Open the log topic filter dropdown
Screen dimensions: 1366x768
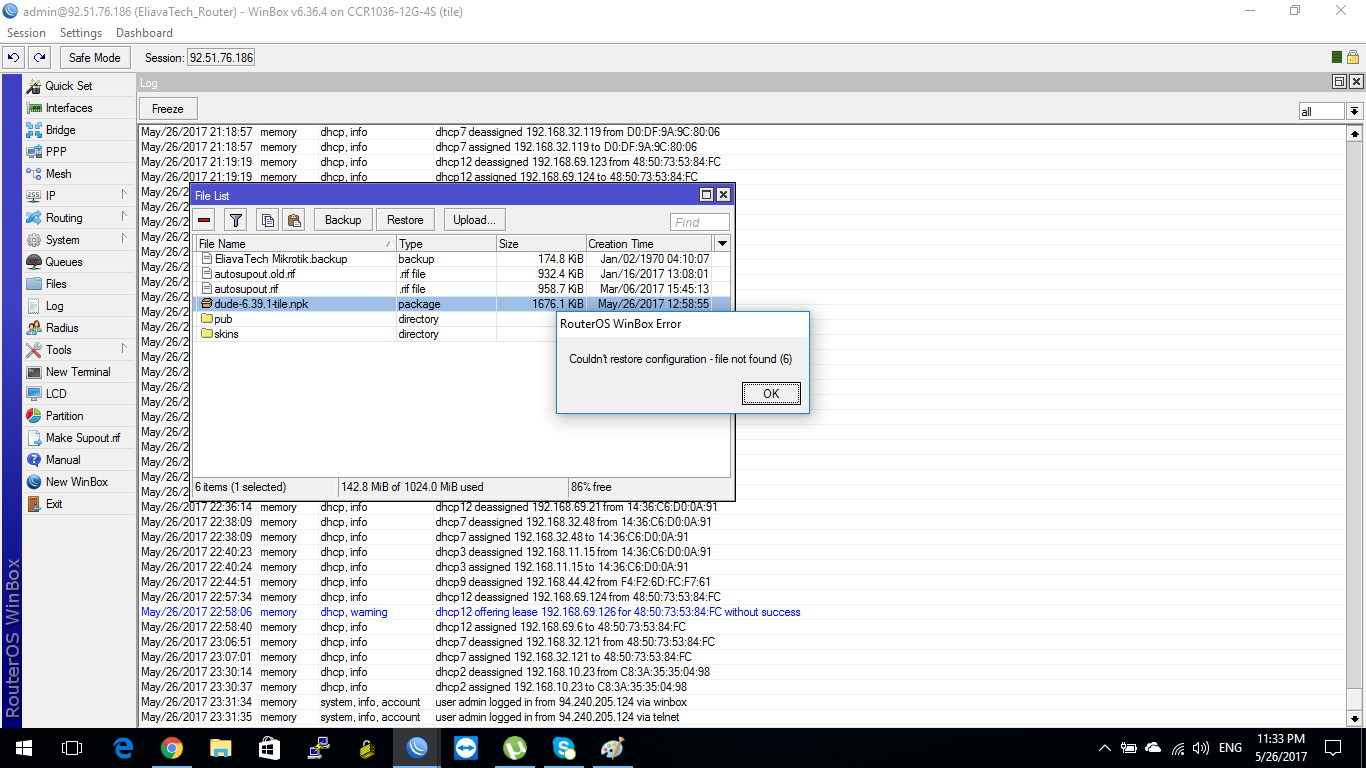[x=1355, y=112]
